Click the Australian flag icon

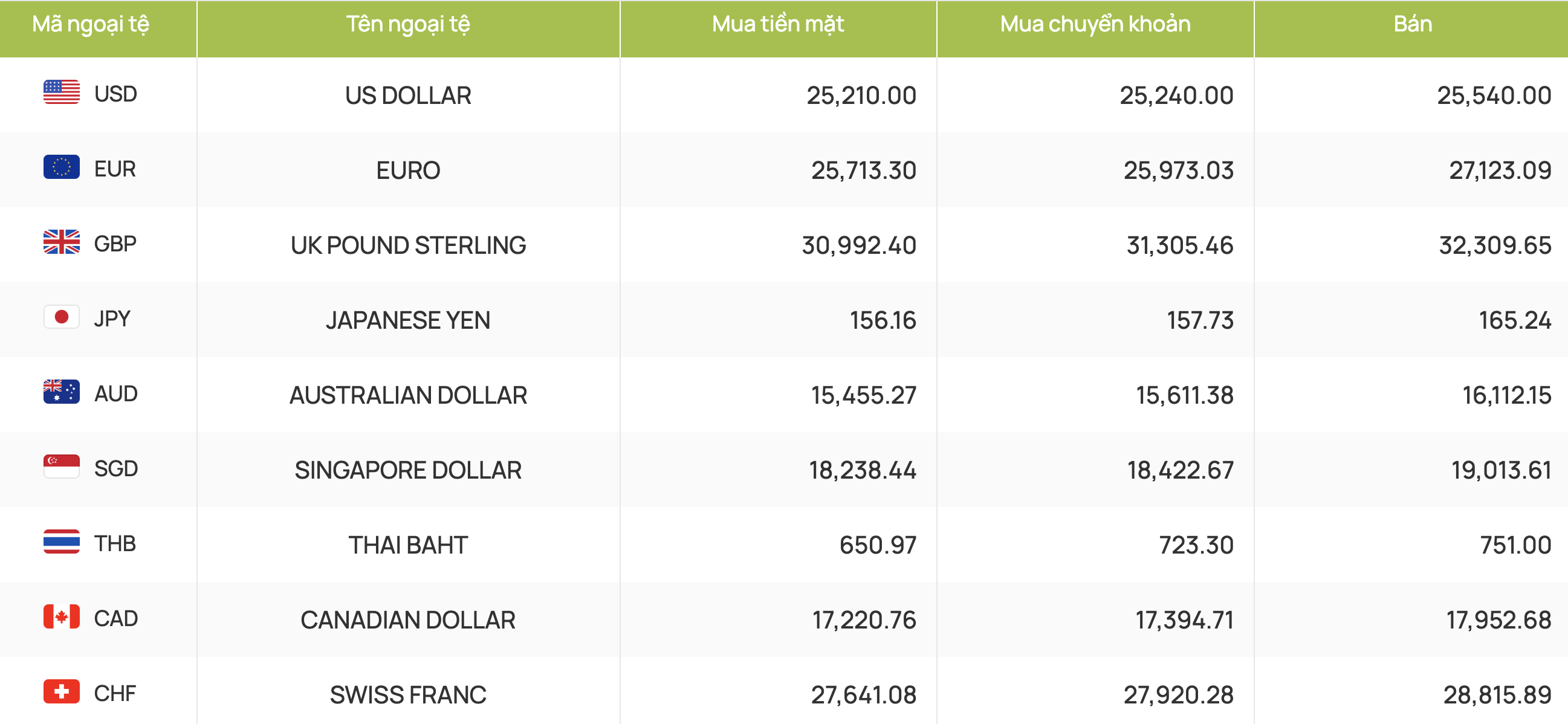[x=62, y=392]
